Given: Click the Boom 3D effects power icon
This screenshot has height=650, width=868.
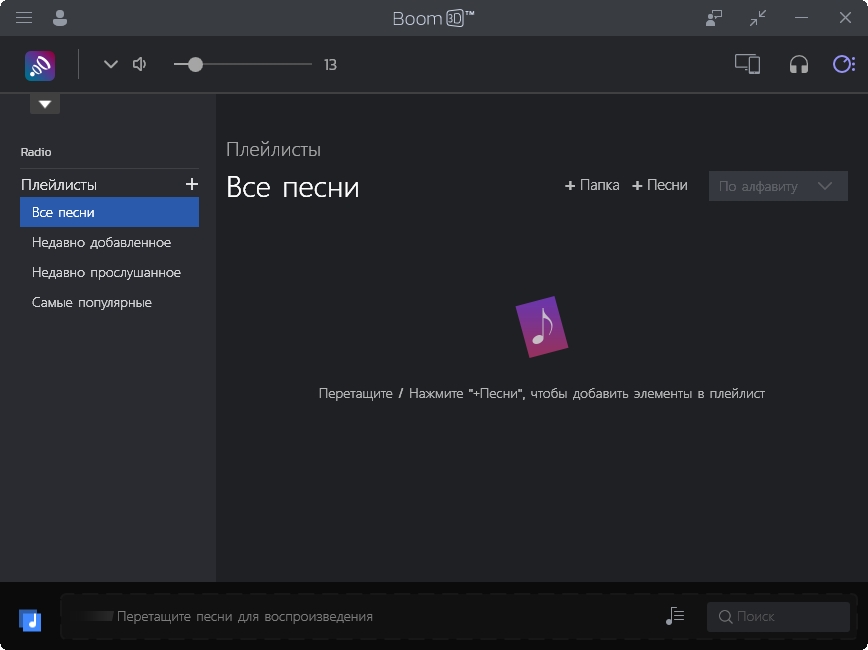Looking at the screenshot, I should coord(40,65).
